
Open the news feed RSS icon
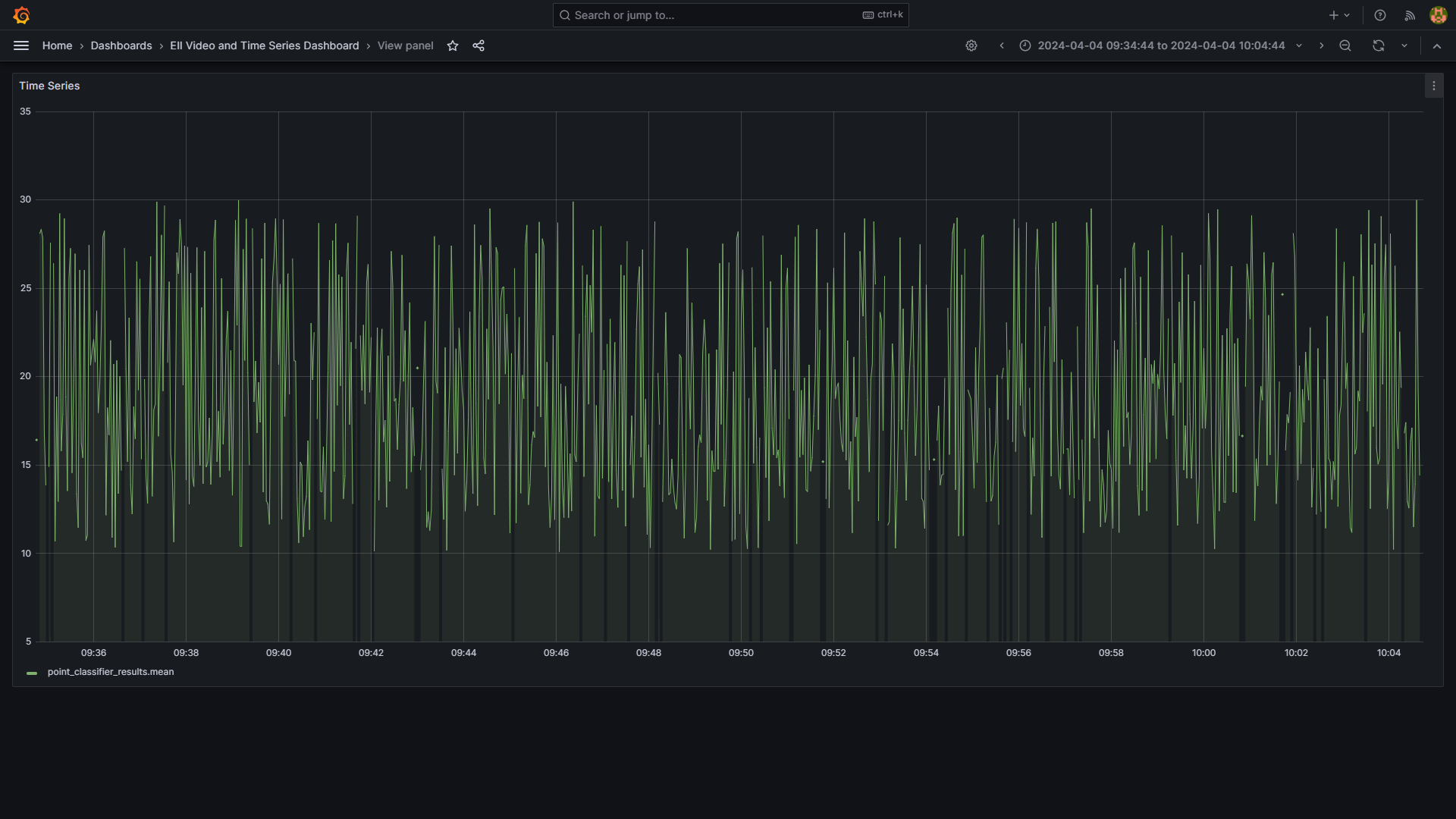click(x=1410, y=15)
